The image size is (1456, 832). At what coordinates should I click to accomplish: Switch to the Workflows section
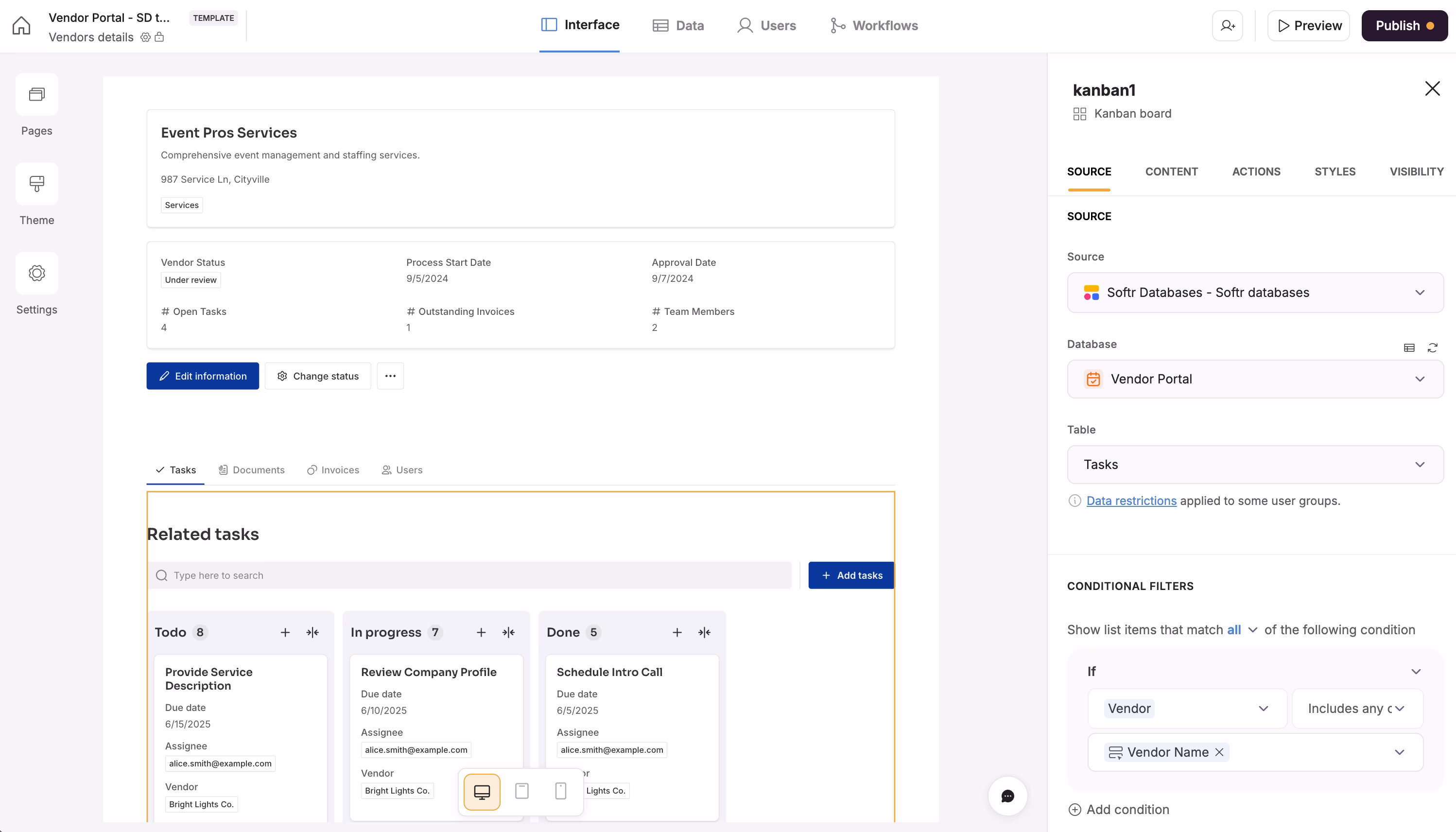[x=874, y=25]
